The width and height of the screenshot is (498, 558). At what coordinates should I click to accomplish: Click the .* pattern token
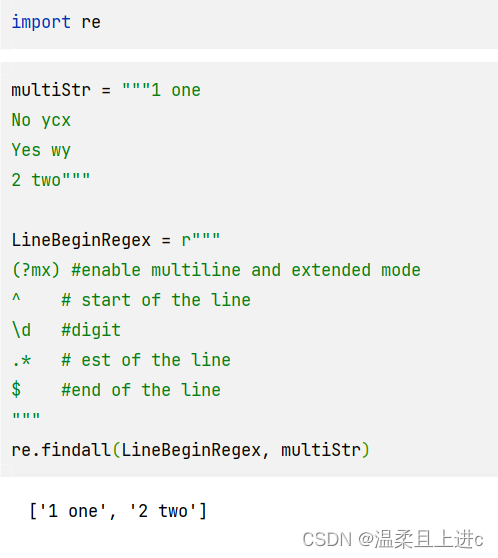coord(21,360)
